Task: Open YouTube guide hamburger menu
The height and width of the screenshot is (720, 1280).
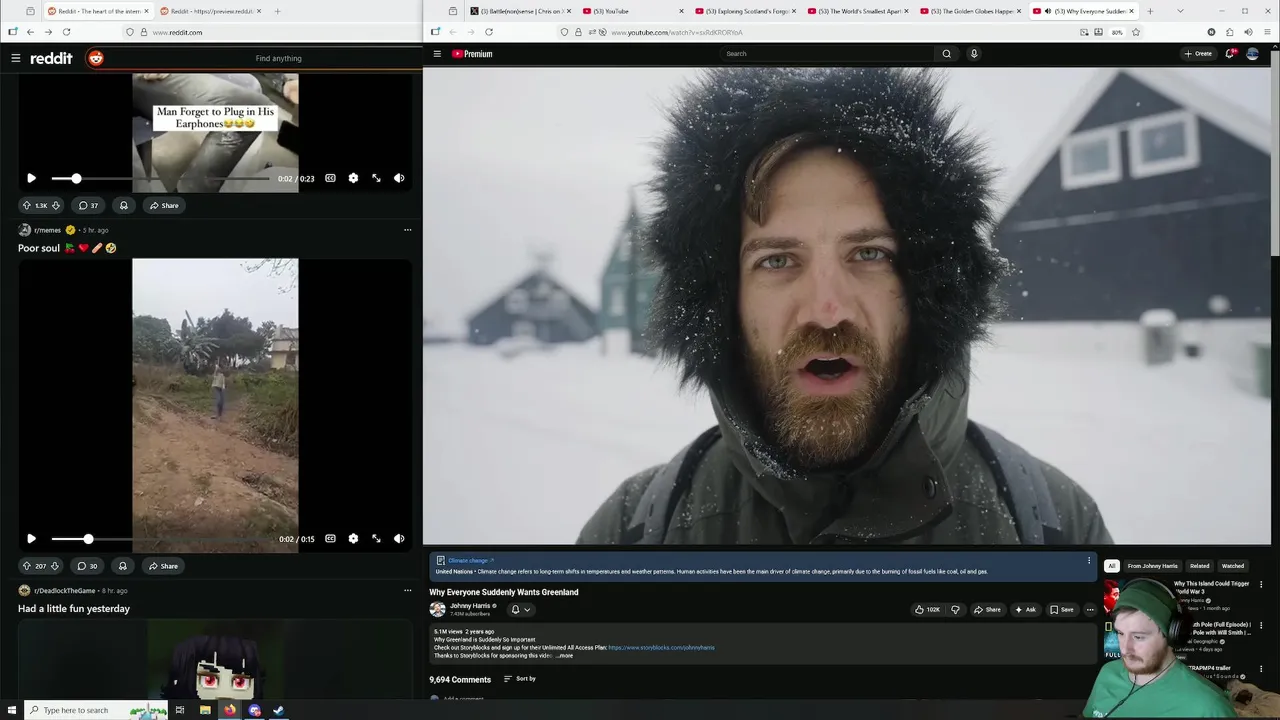Action: pyautogui.click(x=437, y=54)
